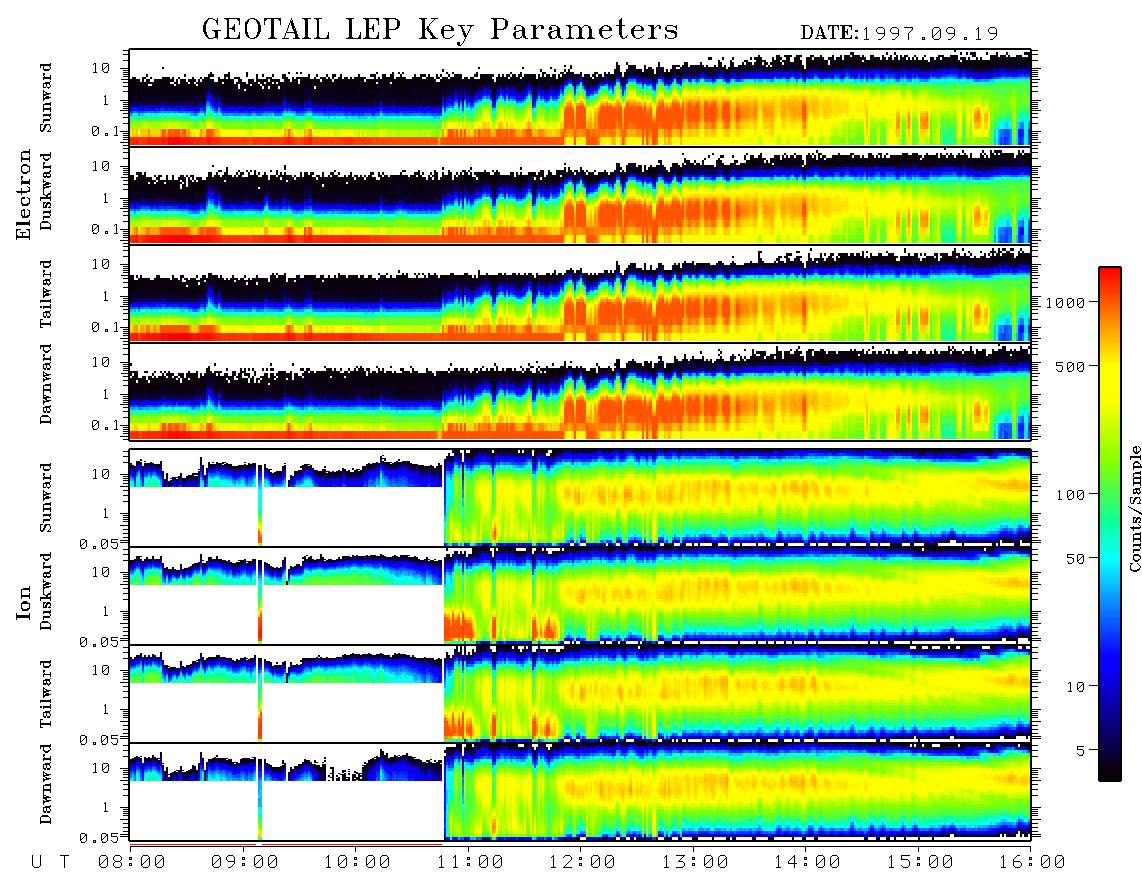Click the '11:00' time tick label
This screenshot has height=880, width=1142.
point(470,862)
